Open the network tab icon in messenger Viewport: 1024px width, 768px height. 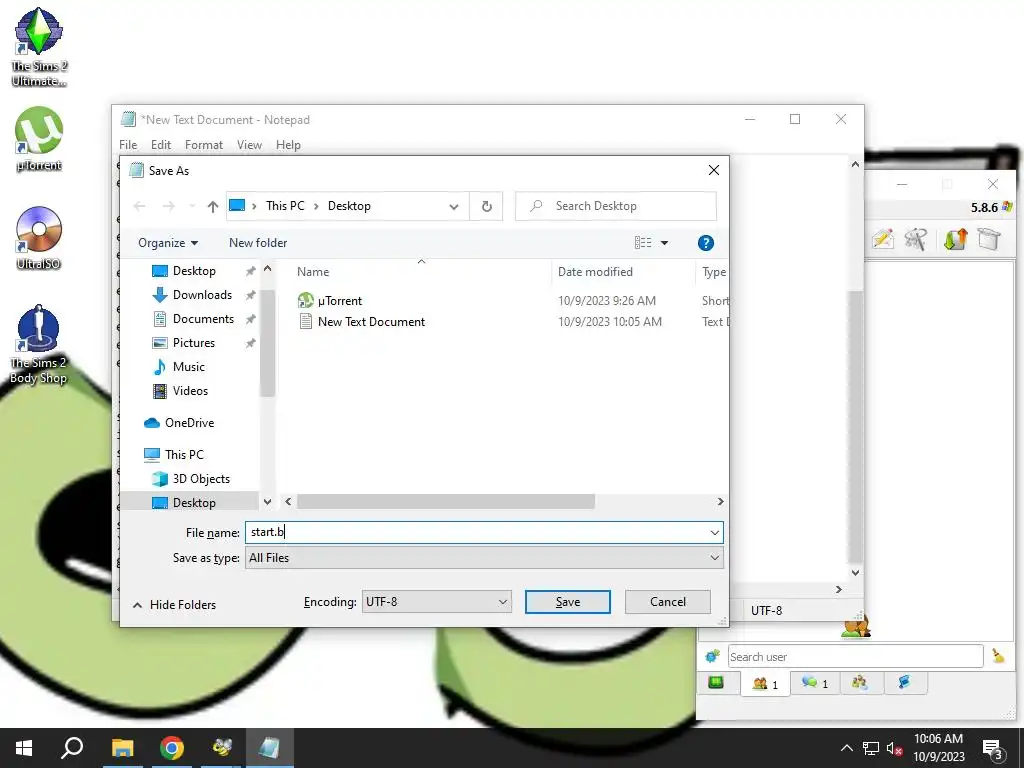(904, 683)
